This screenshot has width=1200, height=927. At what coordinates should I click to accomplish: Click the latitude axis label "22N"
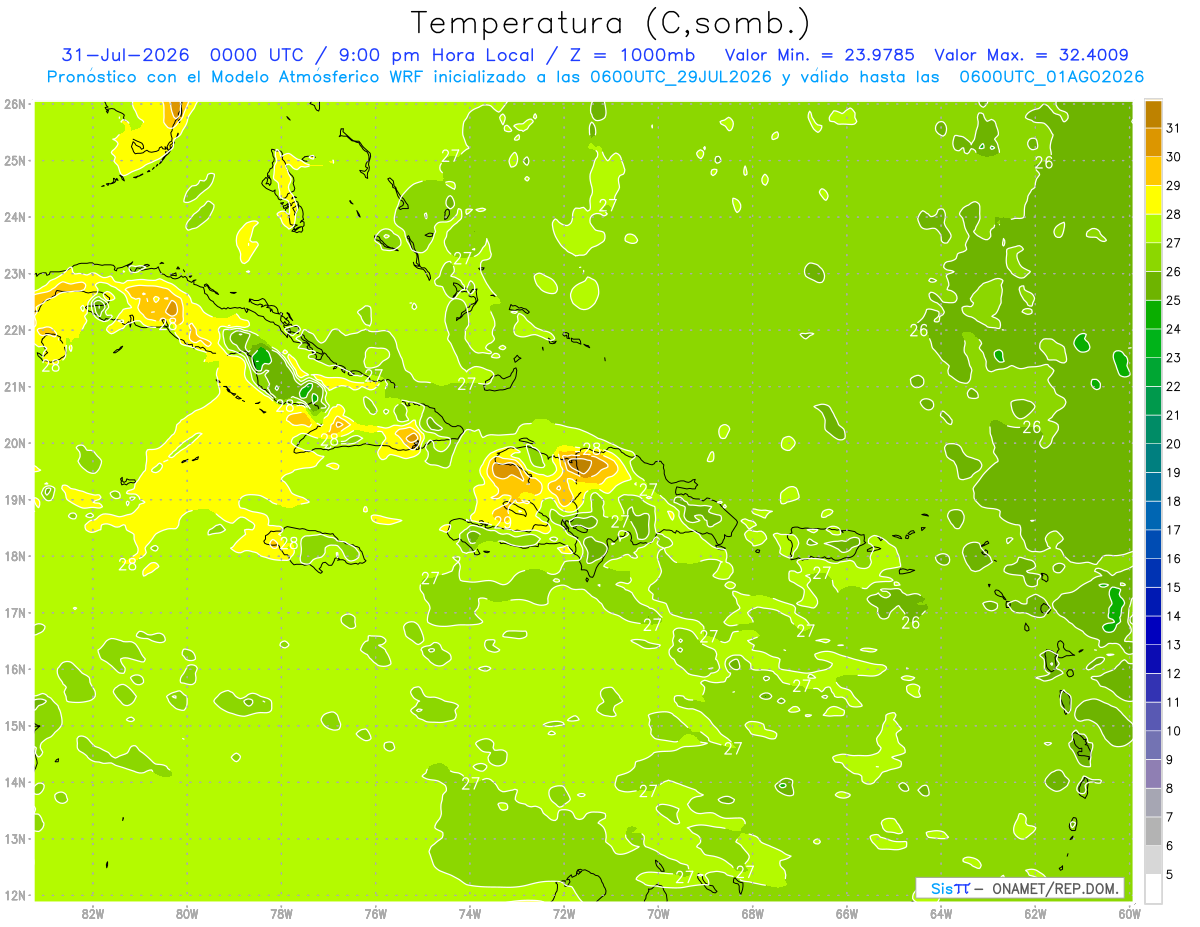pos(15,330)
